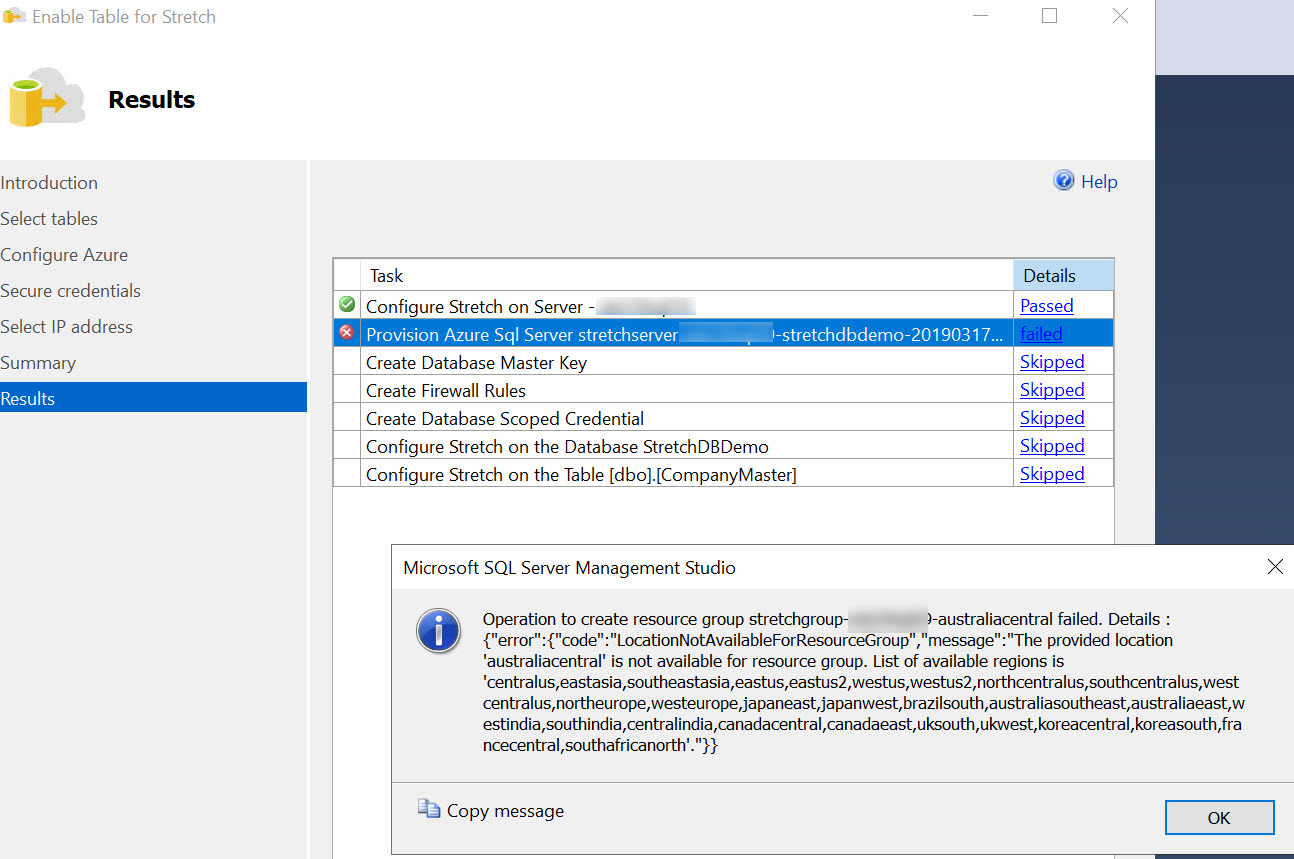Select the Create Database Master Key row
The image size is (1294, 859).
tap(723, 361)
